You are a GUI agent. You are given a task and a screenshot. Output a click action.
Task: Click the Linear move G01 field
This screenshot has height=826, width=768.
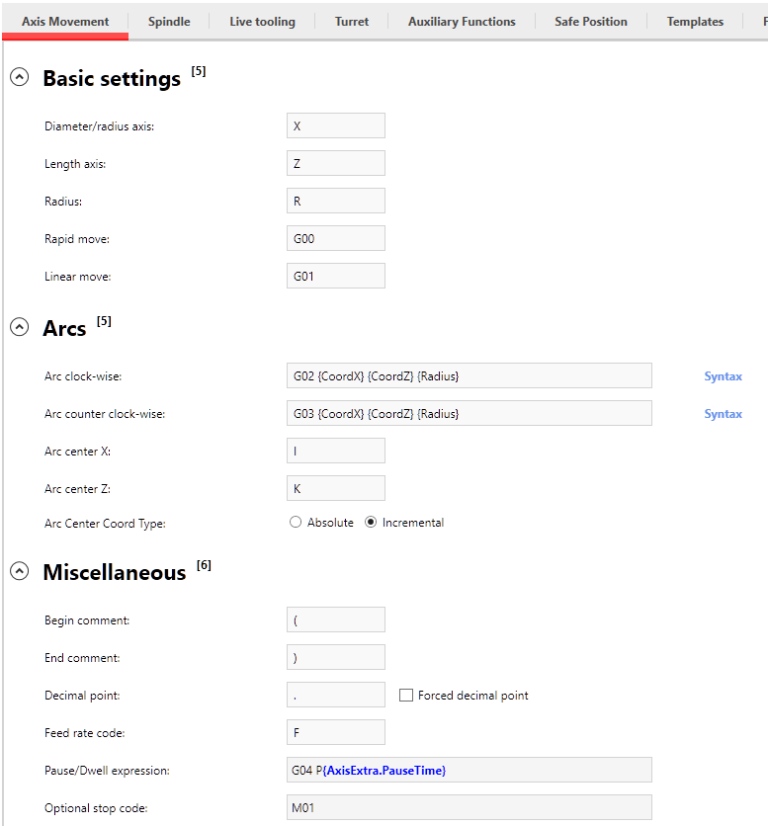336,276
